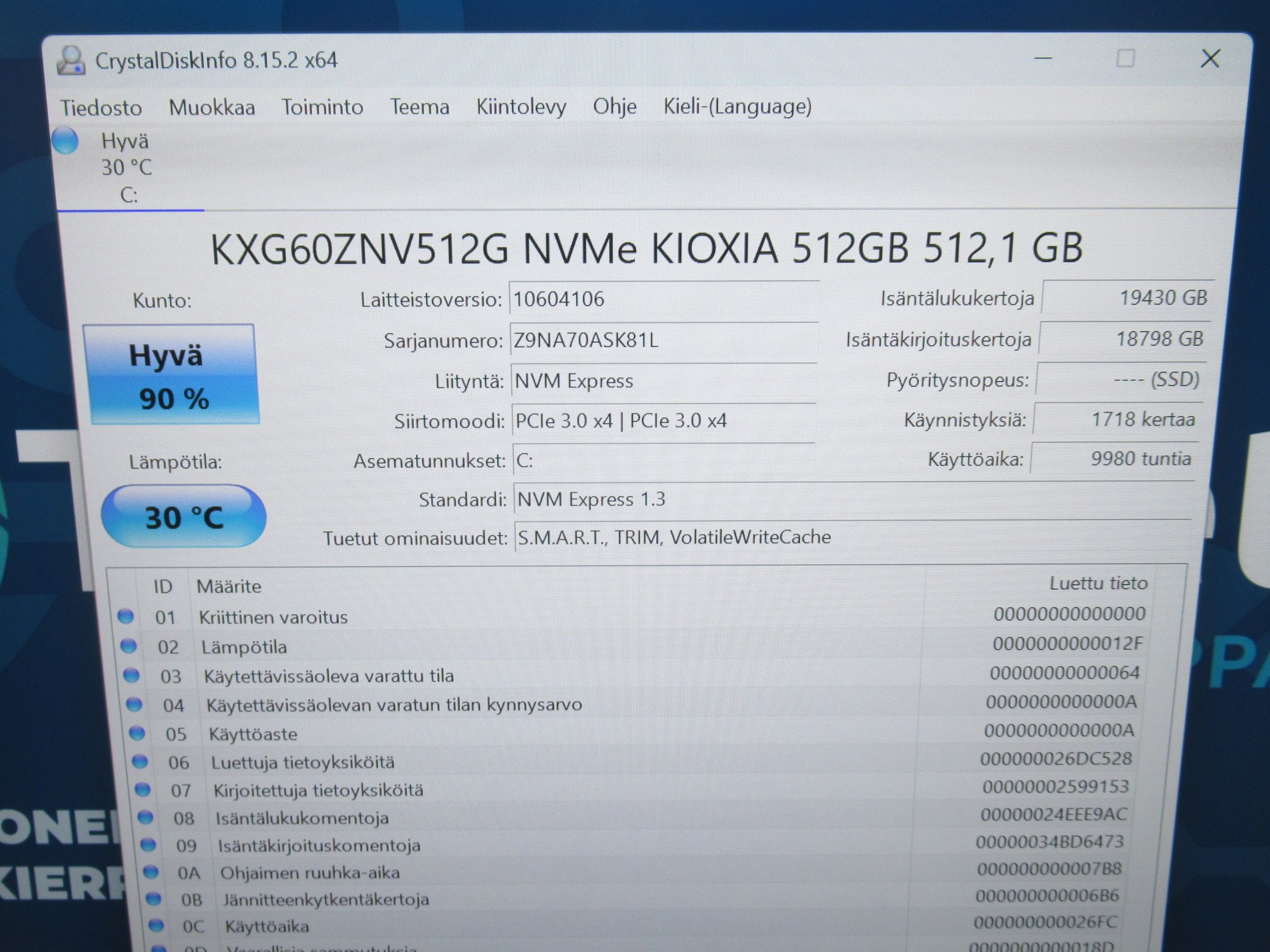Click the Asematunnukset field C:
Image resolution: width=1270 pixels, height=952 pixels.
pyautogui.click(x=664, y=461)
